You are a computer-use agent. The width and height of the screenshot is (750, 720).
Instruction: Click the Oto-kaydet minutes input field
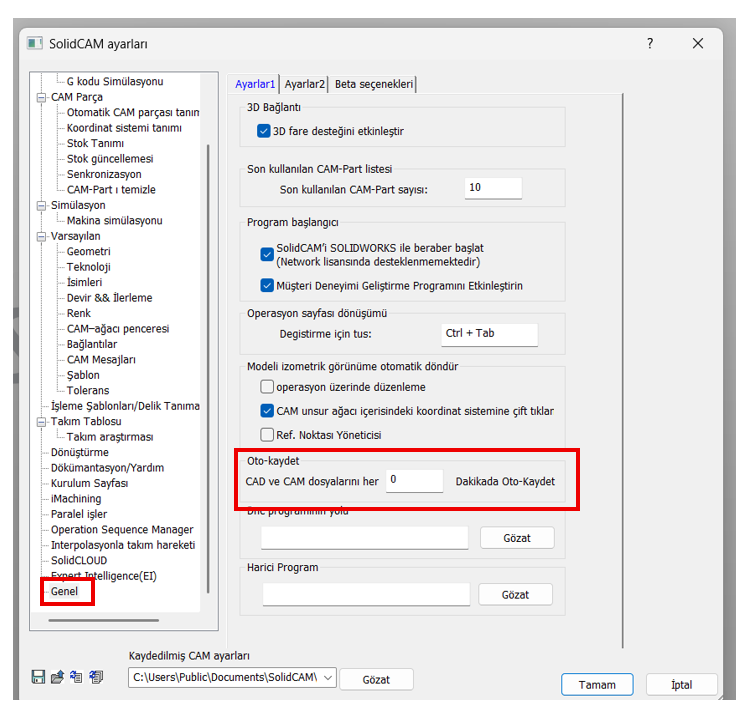[x=414, y=480]
